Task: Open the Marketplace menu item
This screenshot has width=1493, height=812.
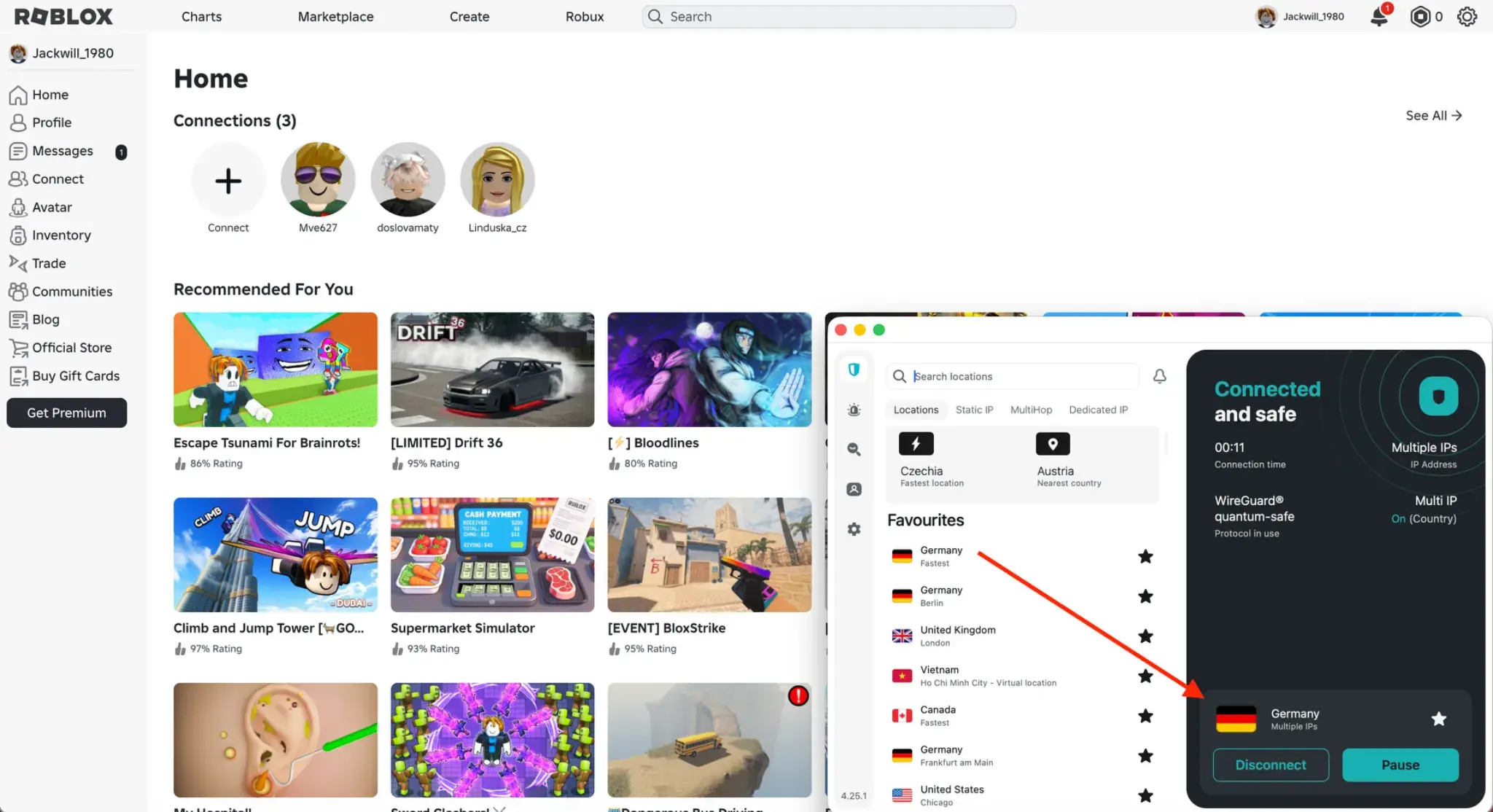Action: pyautogui.click(x=335, y=16)
